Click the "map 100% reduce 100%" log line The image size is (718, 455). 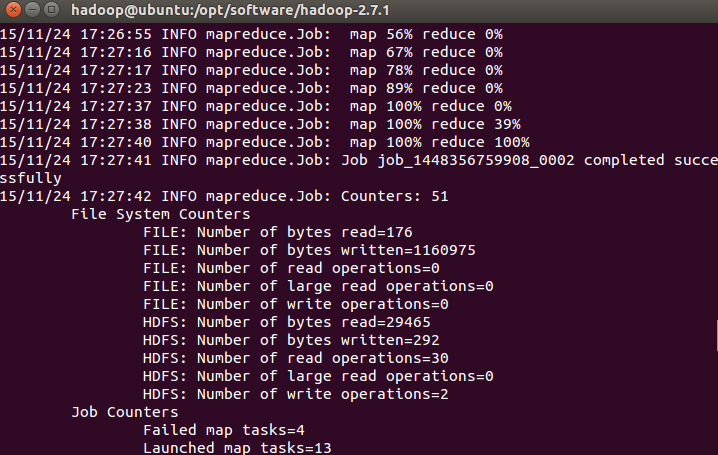coord(439,142)
